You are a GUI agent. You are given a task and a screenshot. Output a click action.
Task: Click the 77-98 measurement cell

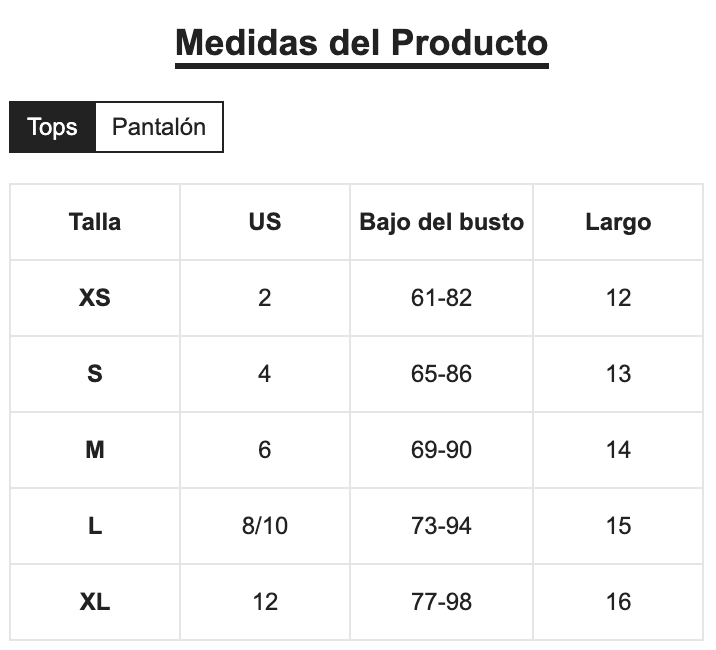[x=442, y=602]
